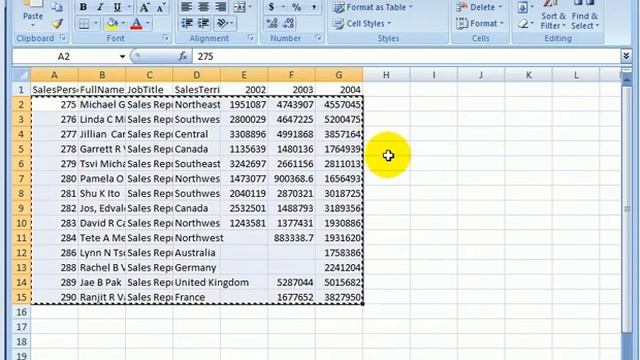Select row 16 header
Image resolution: width=640 pixels, height=360 pixels.
click(x=21, y=312)
